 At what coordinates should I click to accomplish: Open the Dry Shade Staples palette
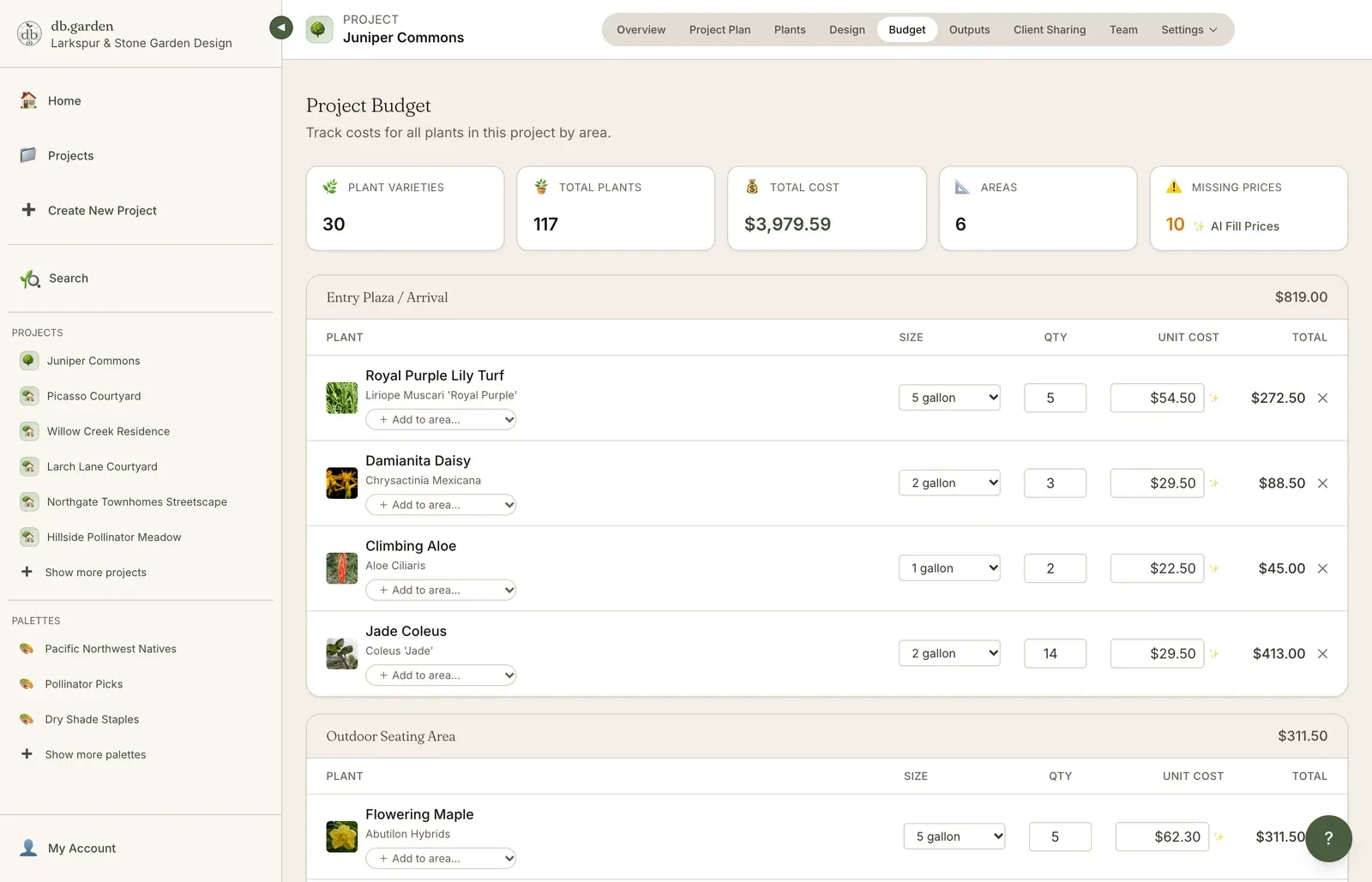[x=79, y=719]
